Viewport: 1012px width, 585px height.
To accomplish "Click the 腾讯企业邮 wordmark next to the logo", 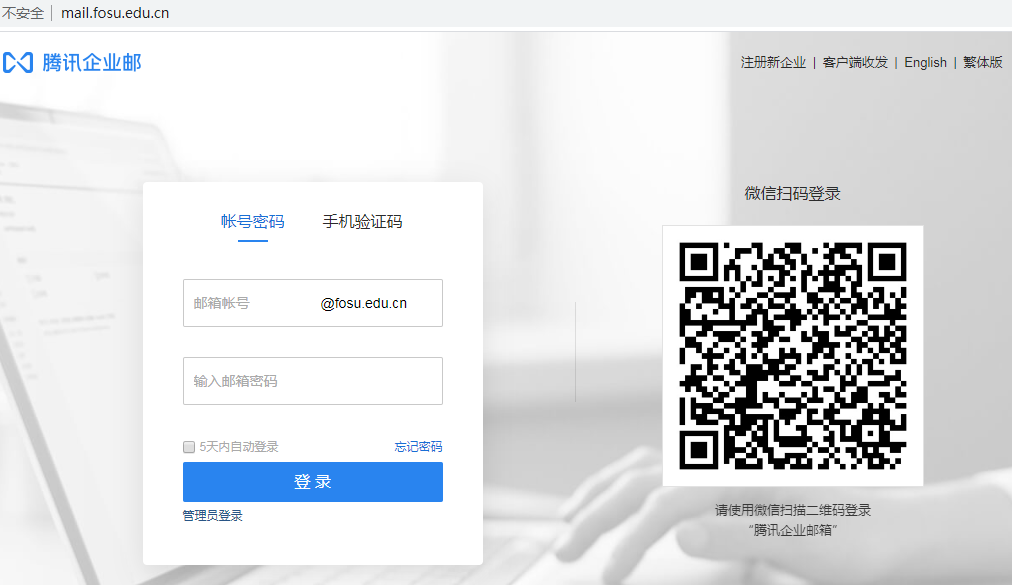I will (94, 62).
